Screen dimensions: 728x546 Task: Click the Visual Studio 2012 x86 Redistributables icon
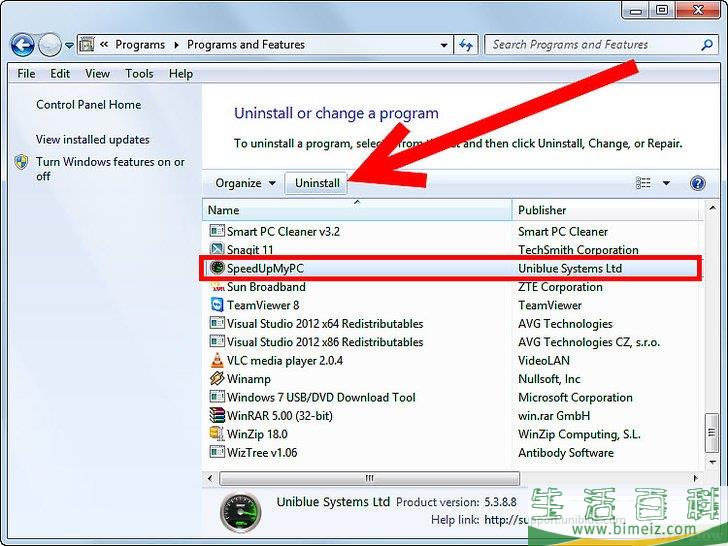pyautogui.click(x=217, y=341)
